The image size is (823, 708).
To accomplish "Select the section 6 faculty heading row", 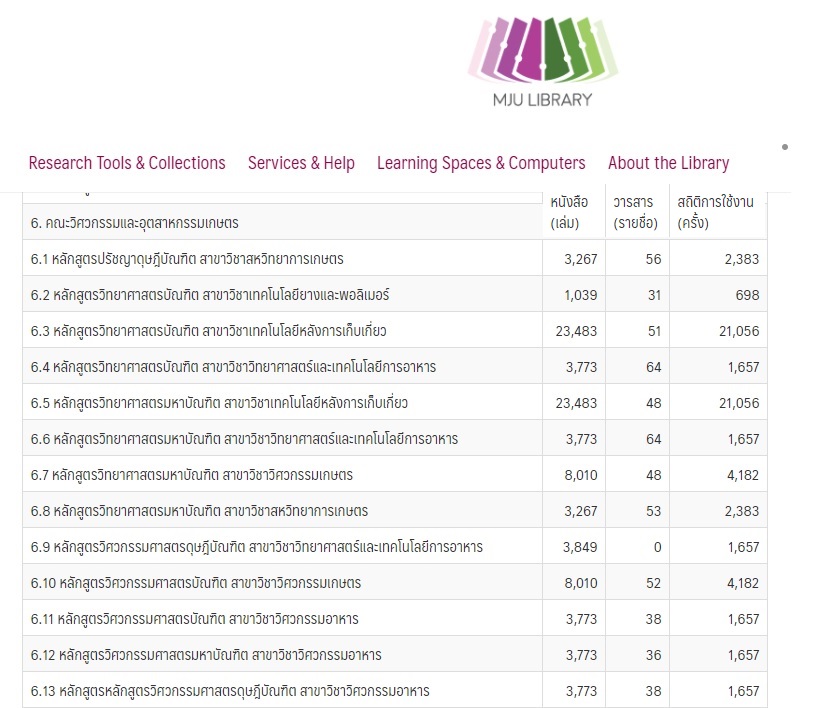I will click(x=135, y=222).
